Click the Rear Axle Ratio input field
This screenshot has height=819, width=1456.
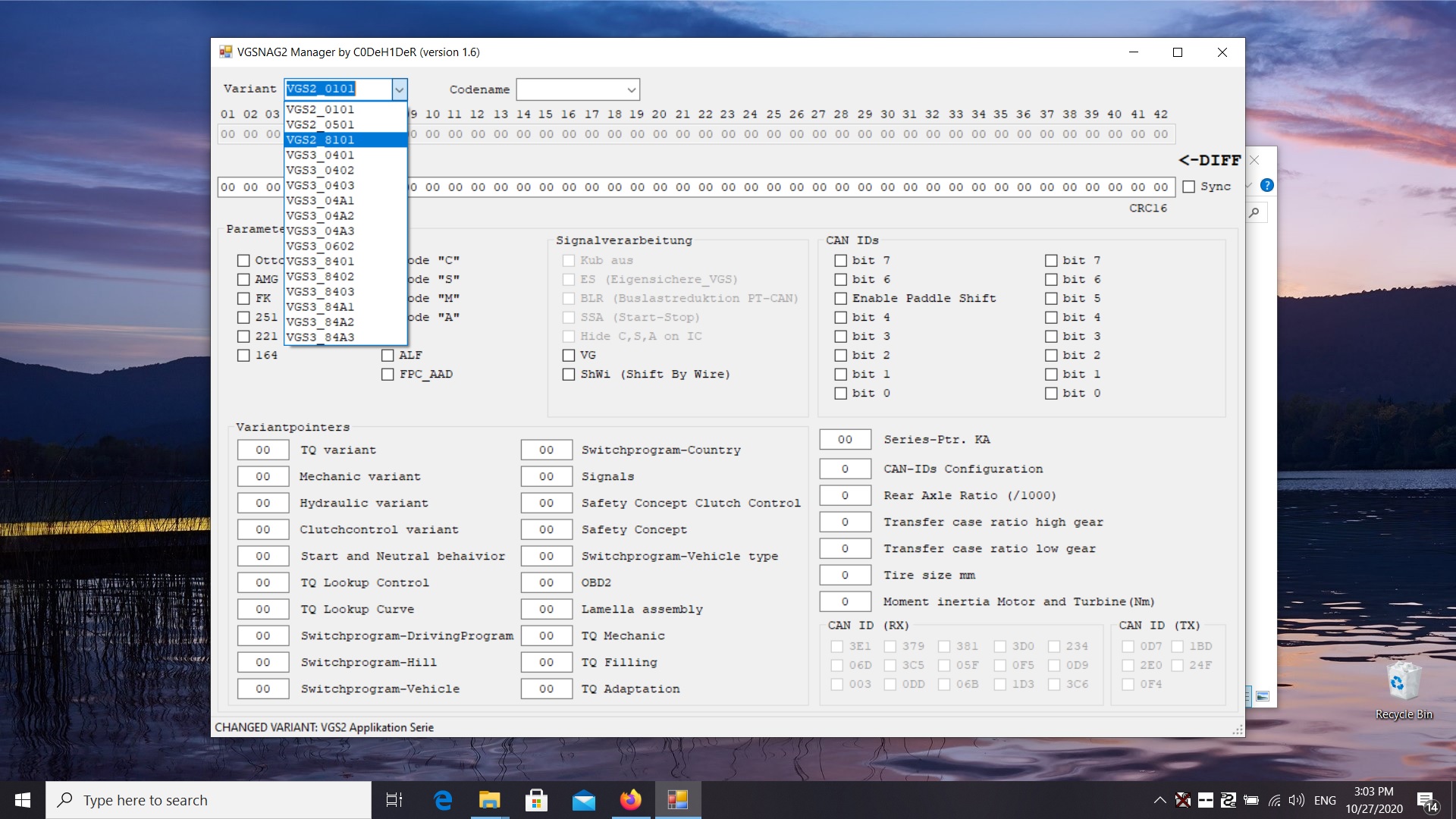point(845,496)
